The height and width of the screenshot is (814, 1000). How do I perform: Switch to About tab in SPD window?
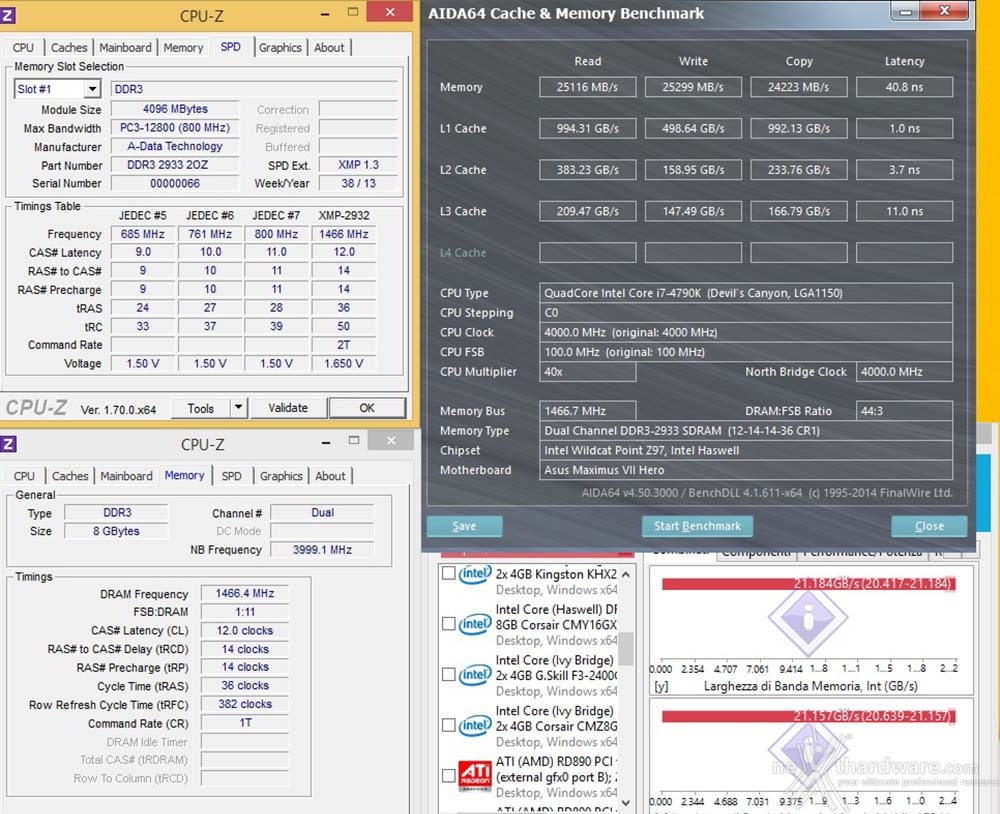pos(329,47)
